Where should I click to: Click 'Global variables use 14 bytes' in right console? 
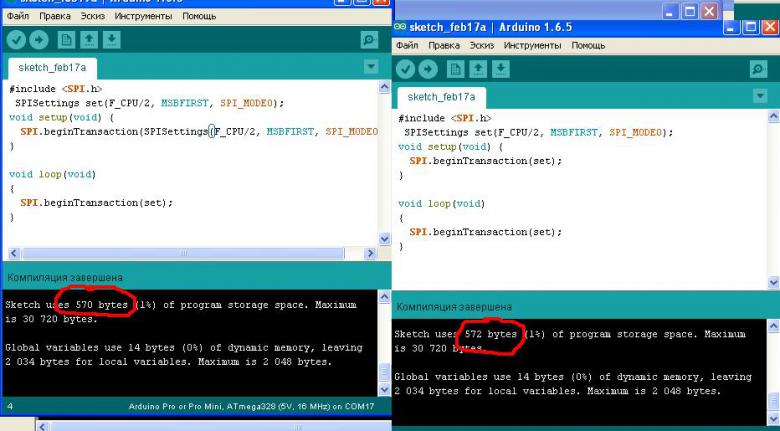[x=479, y=377]
